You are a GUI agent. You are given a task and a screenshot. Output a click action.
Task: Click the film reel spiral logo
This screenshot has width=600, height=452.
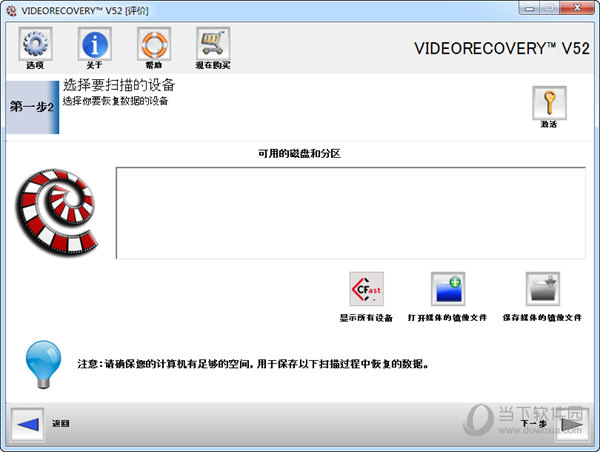(x=56, y=212)
